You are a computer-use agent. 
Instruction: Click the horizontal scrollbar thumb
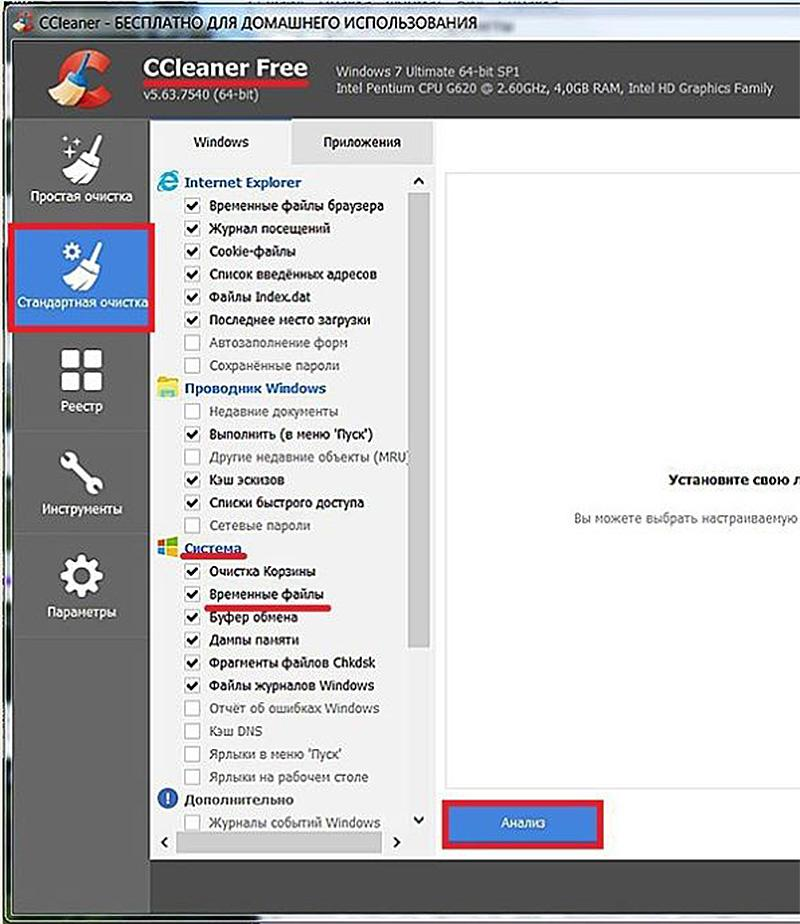point(279,842)
